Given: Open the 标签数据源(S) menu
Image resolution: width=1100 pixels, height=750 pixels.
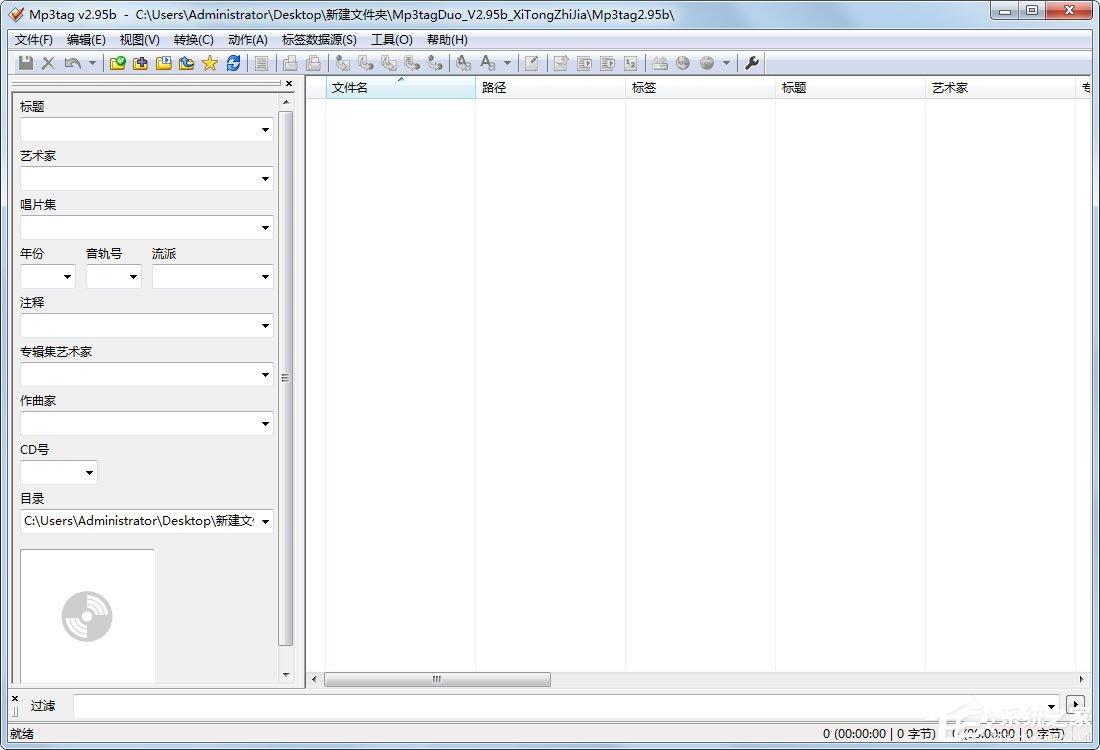Looking at the screenshot, I should [x=318, y=40].
